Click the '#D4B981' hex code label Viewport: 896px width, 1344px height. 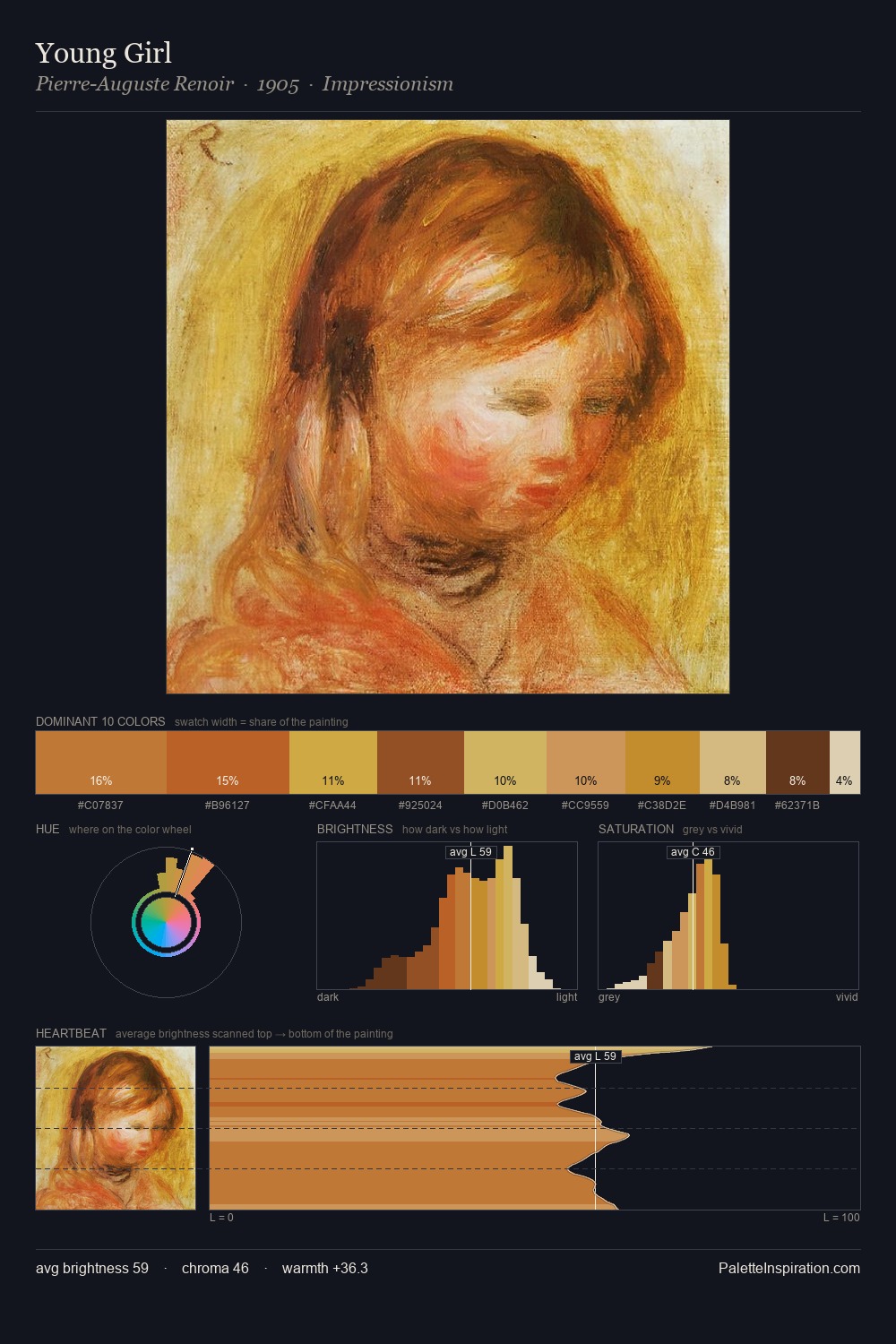(733, 806)
